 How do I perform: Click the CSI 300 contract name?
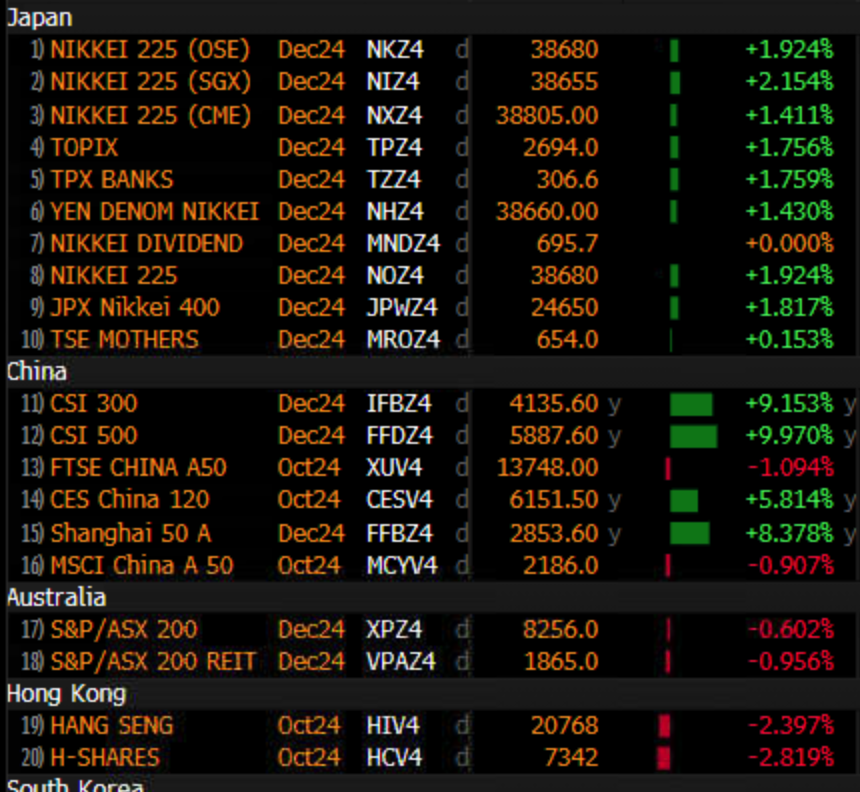point(94,404)
